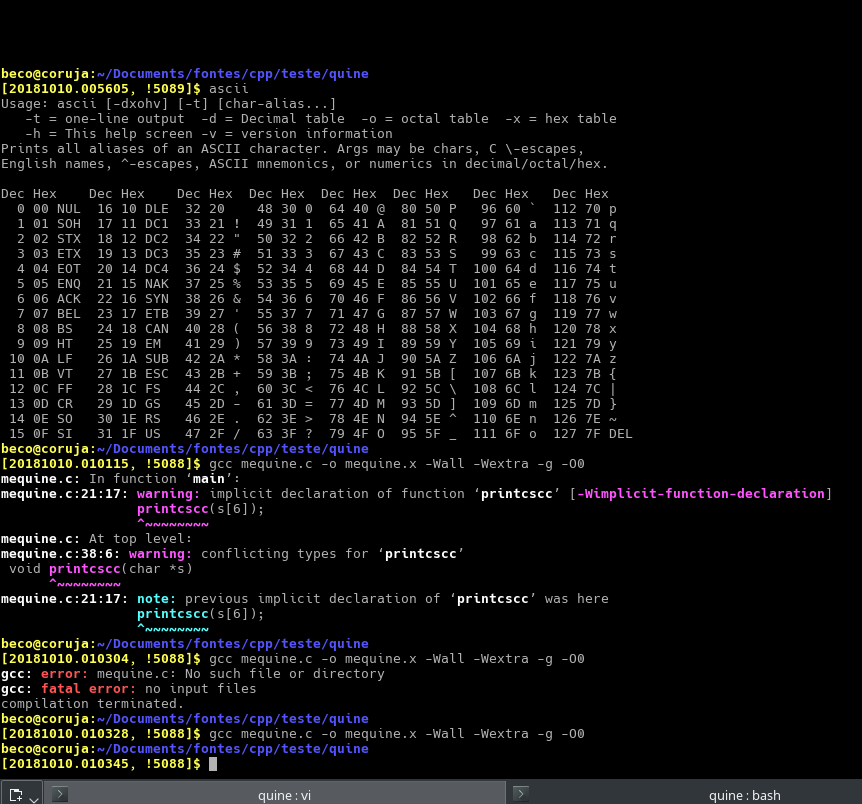Click "conflicting types for 'printcscc'" message
This screenshot has height=804, width=862.
(x=332, y=554)
